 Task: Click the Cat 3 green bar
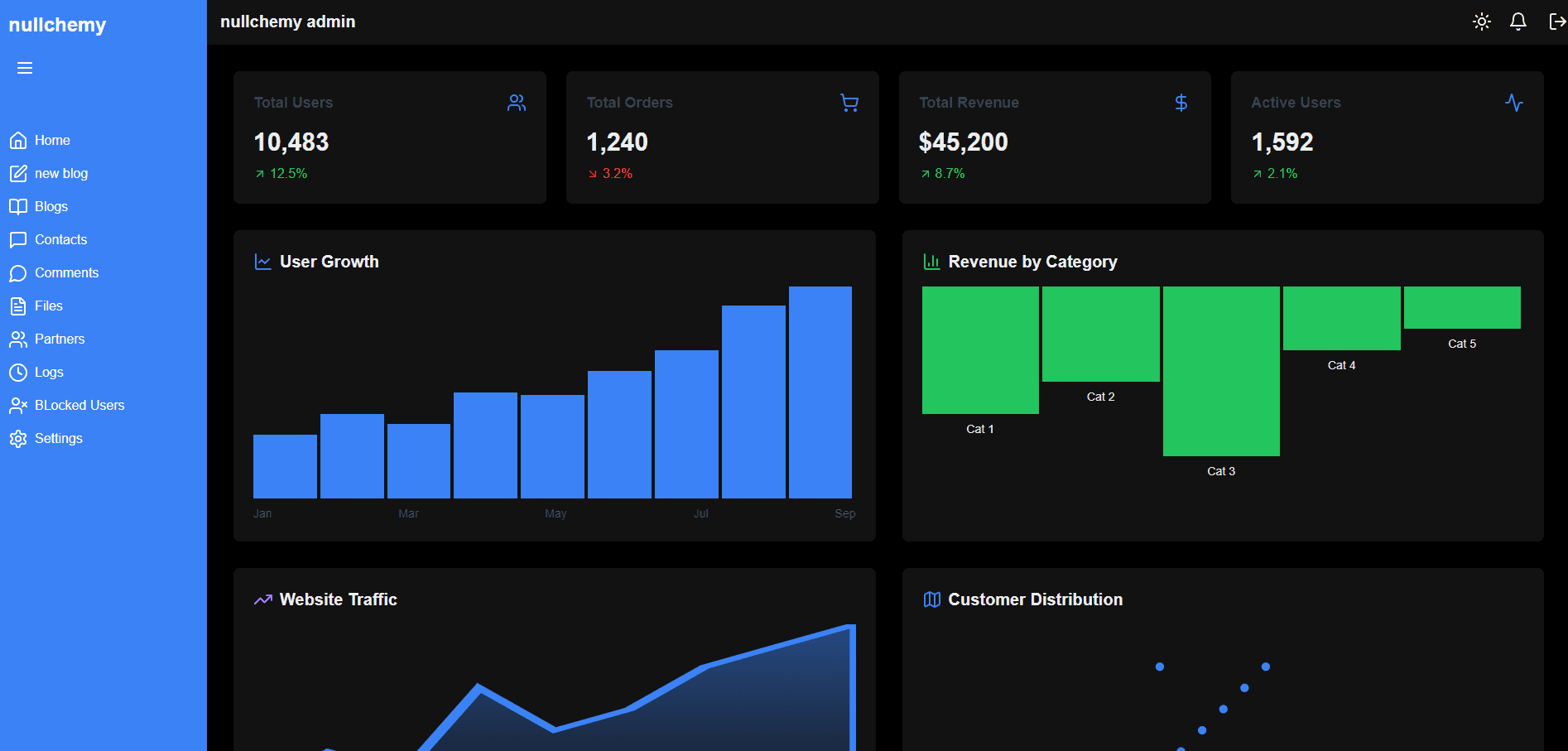[1221, 371]
